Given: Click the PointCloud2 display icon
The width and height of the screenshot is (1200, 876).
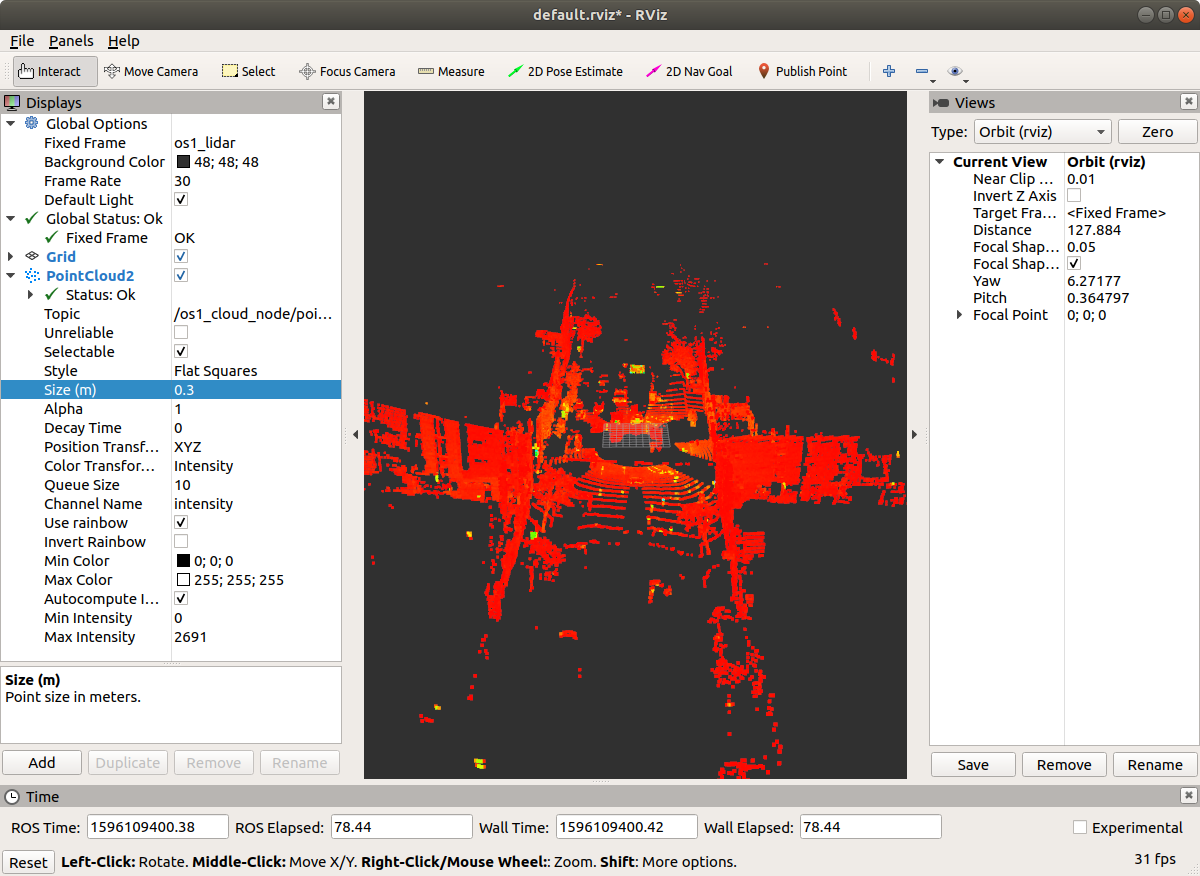Looking at the screenshot, I should tap(32, 275).
